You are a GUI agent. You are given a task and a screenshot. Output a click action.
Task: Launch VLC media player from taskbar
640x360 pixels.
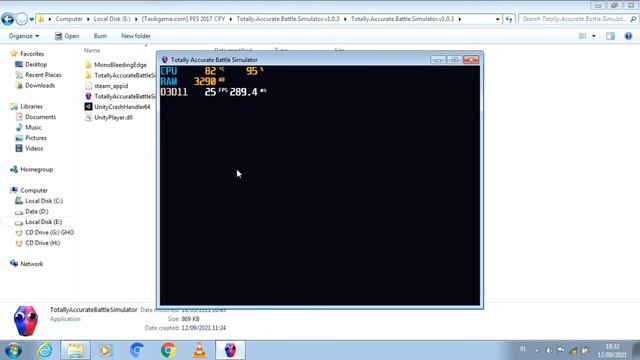click(x=199, y=350)
